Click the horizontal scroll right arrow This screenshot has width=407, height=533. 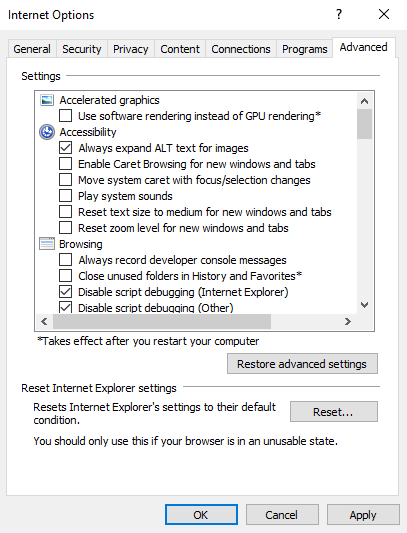point(347,322)
